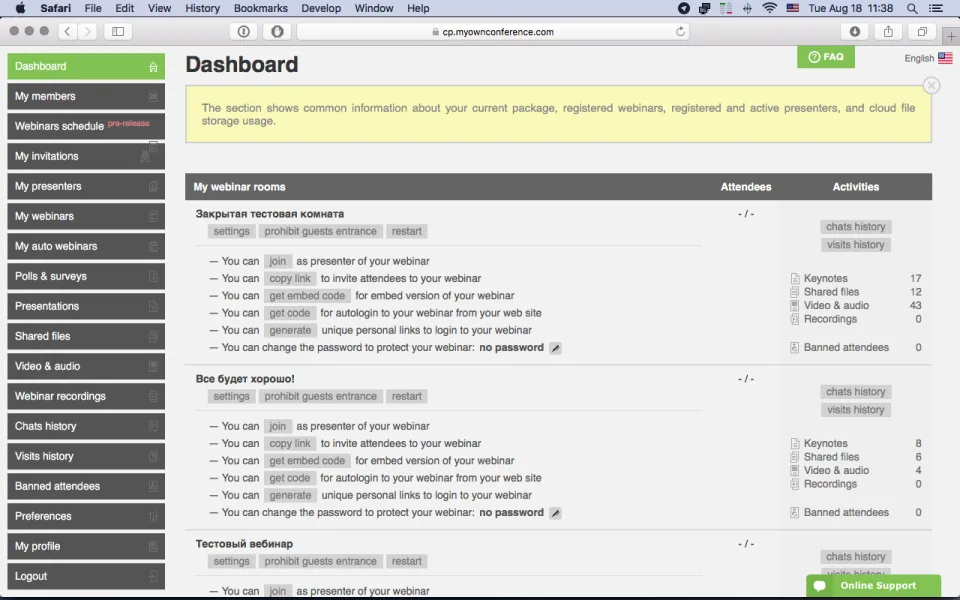Restart Все будет хорошо! room
Viewport: 960px width, 600px height.
(407, 396)
